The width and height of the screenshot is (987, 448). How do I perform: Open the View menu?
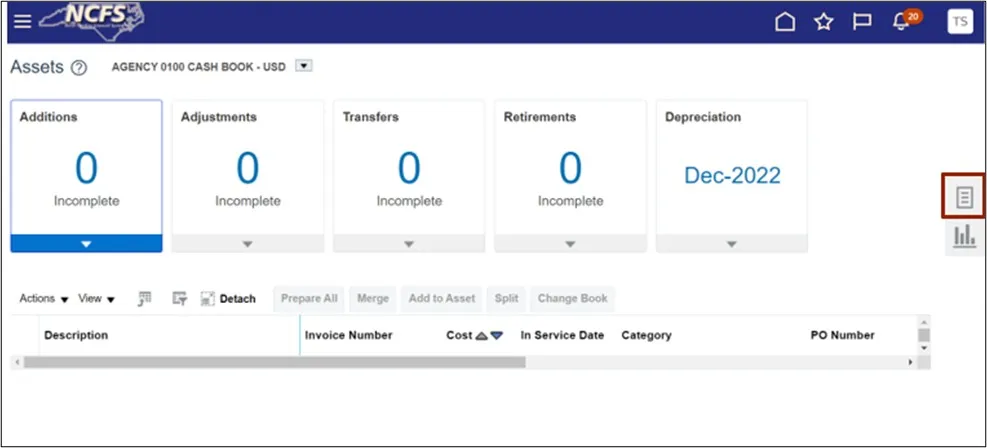(x=96, y=299)
